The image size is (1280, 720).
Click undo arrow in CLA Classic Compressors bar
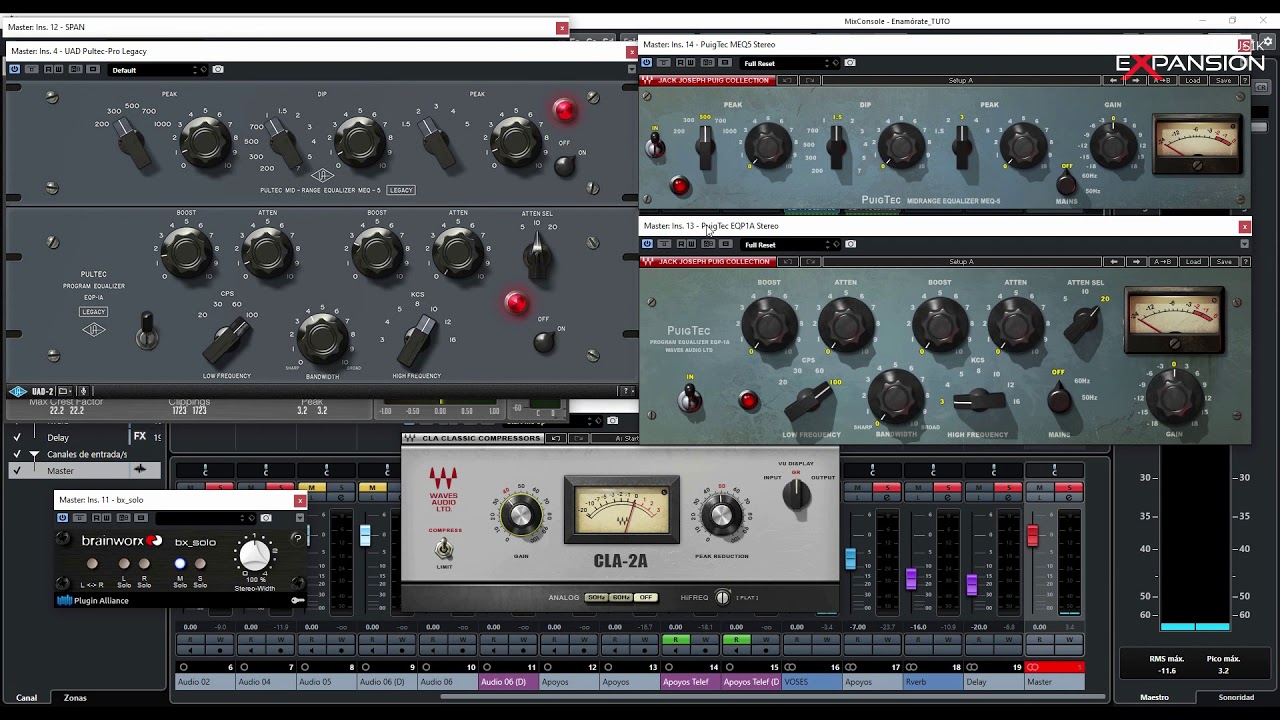click(x=557, y=438)
